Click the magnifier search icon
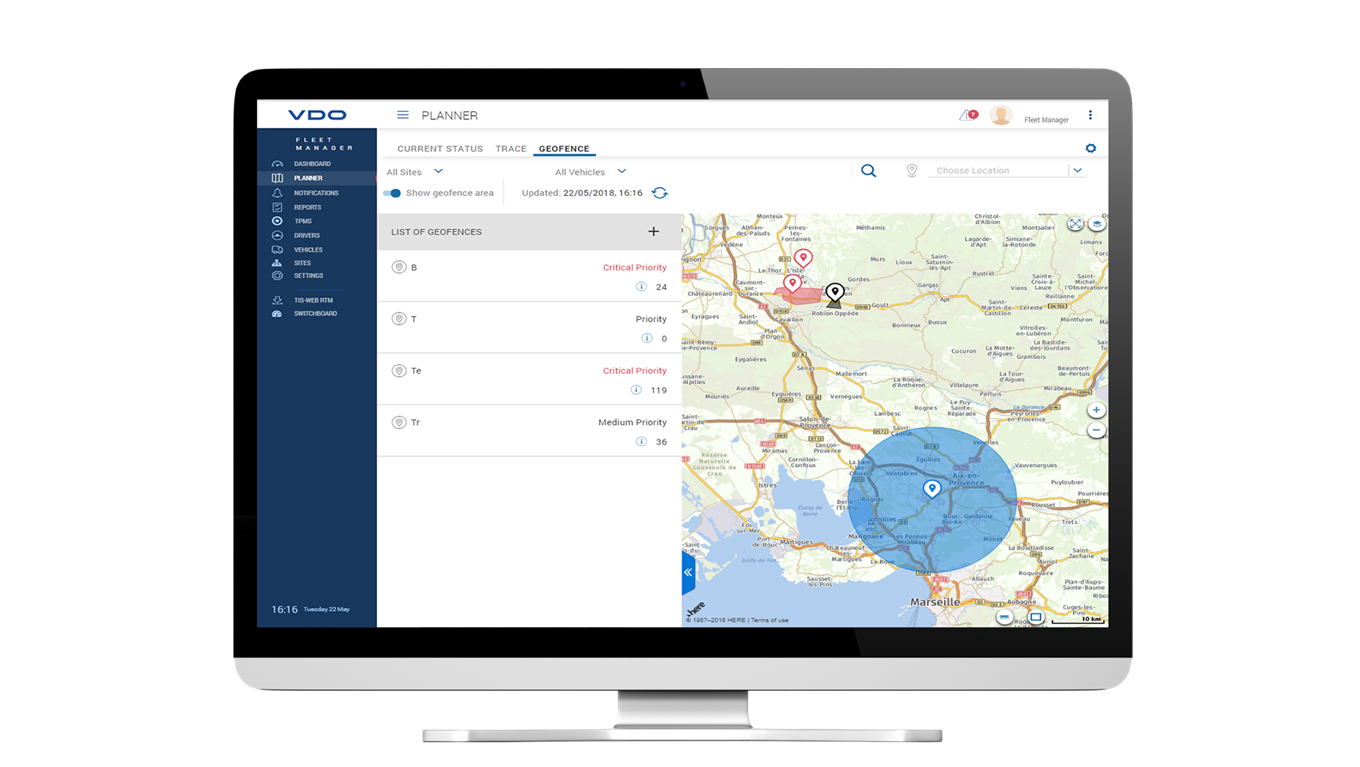 click(869, 171)
